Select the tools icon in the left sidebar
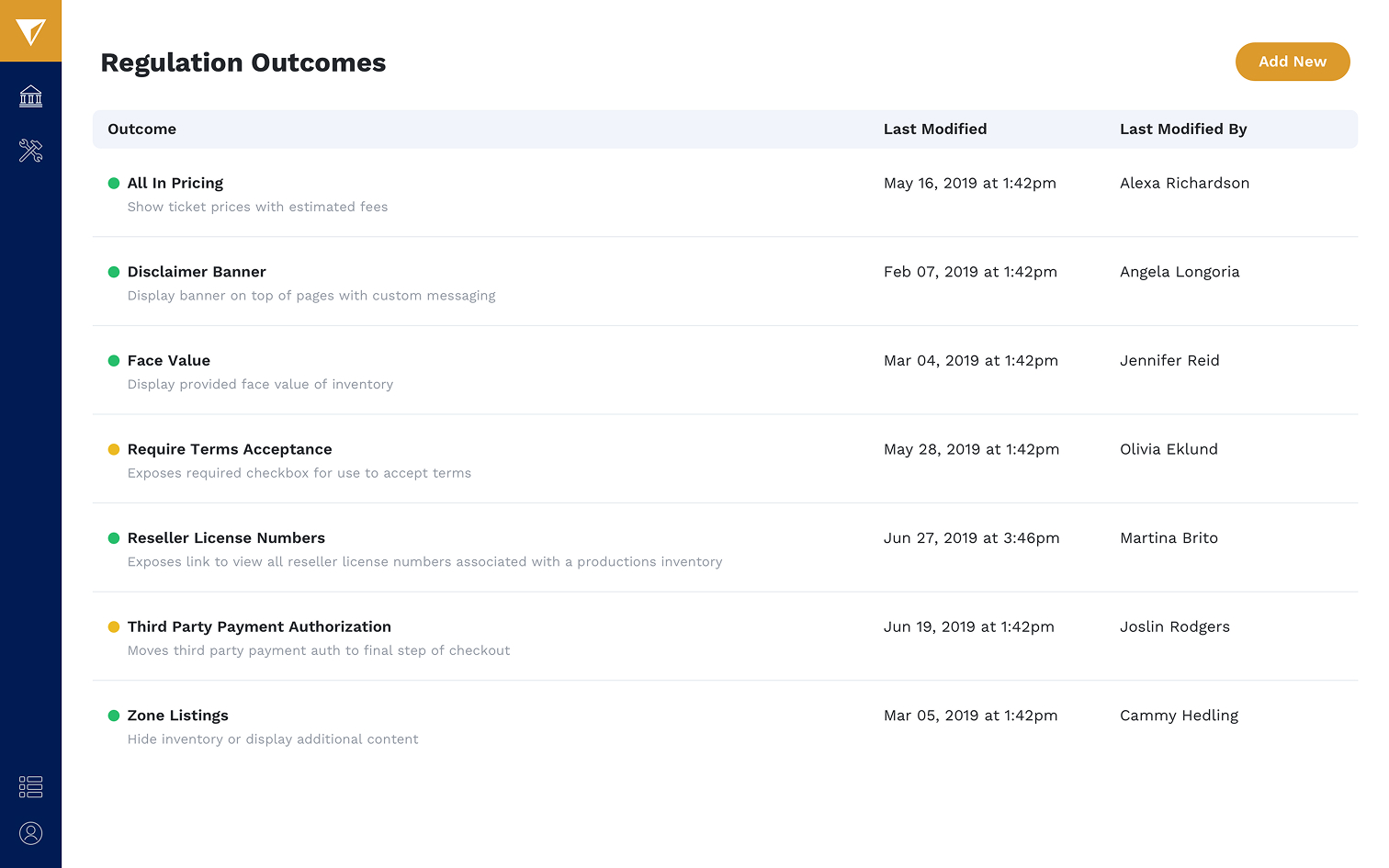The width and height of the screenshot is (1389, 868). pyautogui.click(x=30, y=150)
